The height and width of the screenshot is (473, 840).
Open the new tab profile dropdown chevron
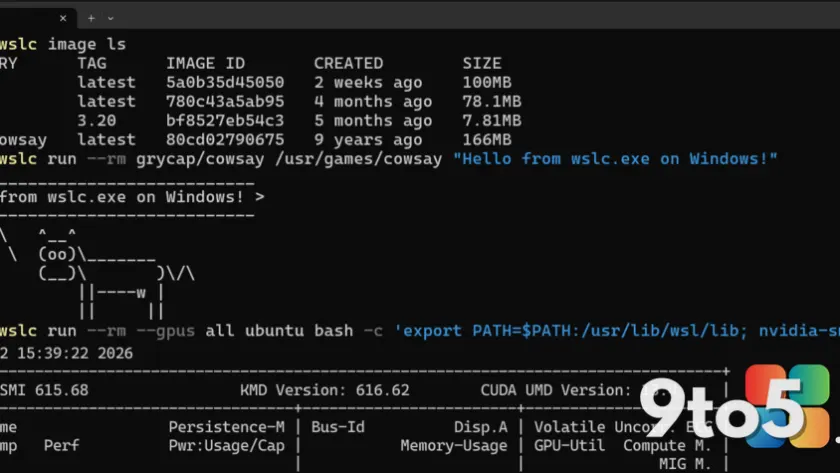click(x=110, y=18)
